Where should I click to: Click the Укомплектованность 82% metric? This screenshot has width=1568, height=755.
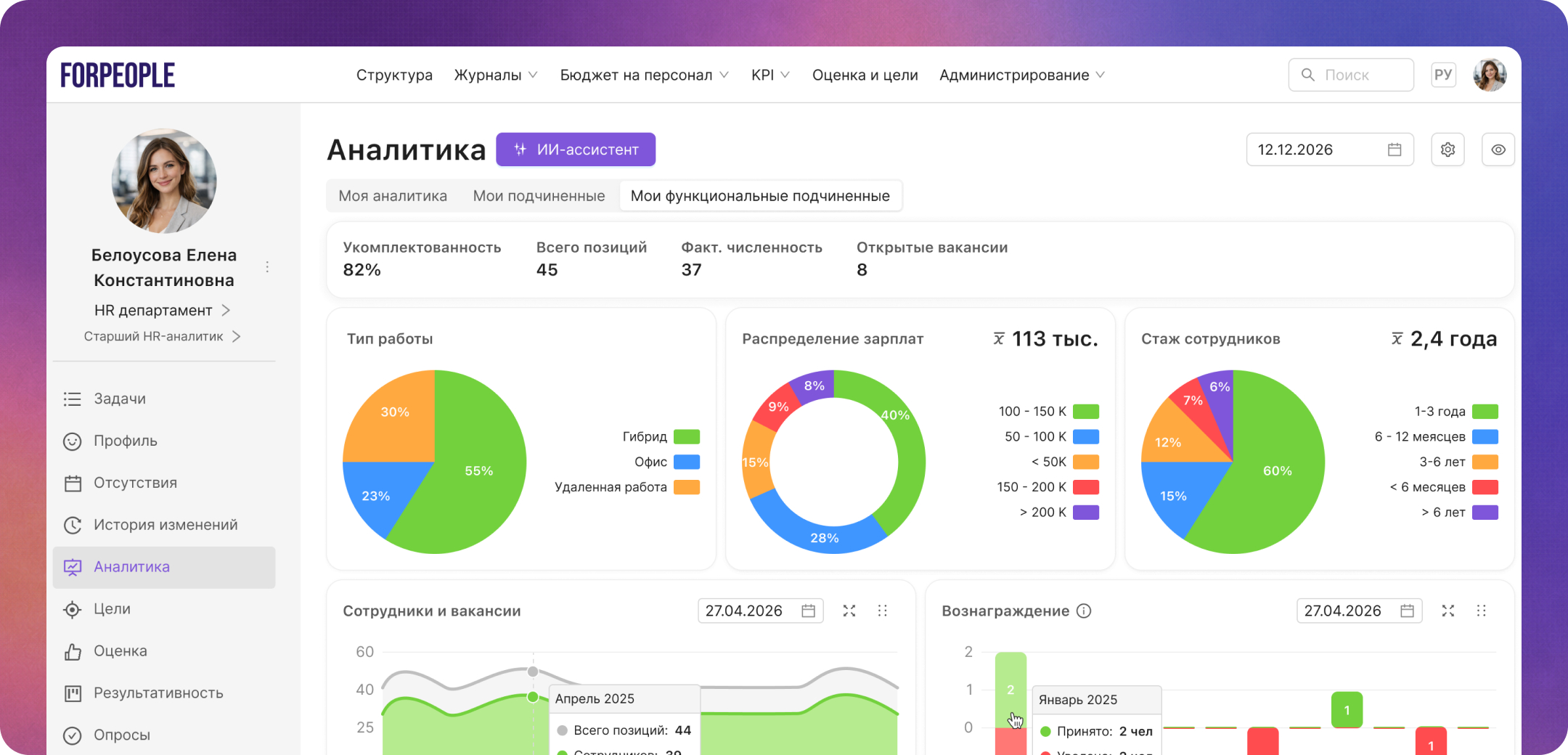422,258
